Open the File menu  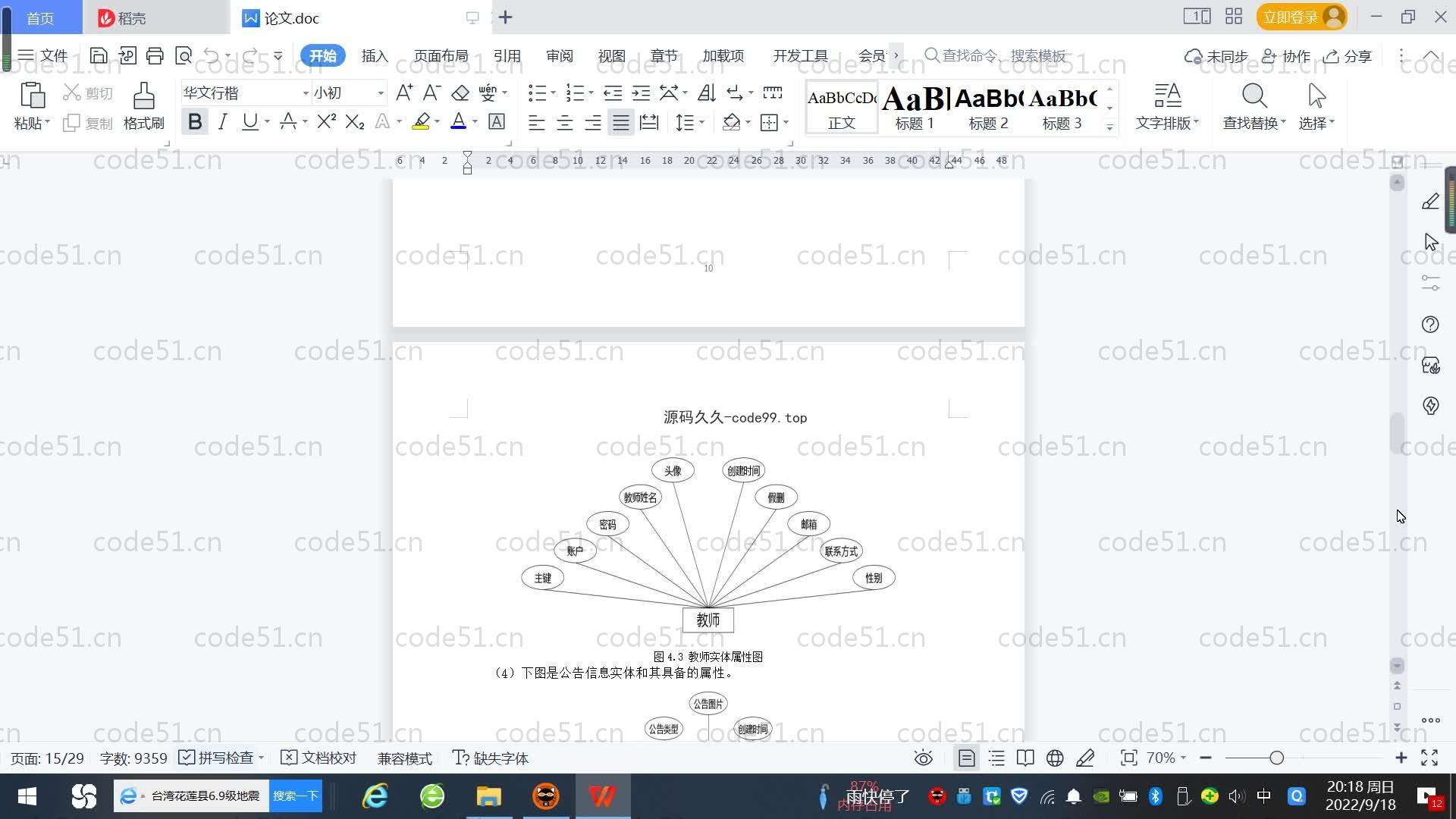pos(43,55)
